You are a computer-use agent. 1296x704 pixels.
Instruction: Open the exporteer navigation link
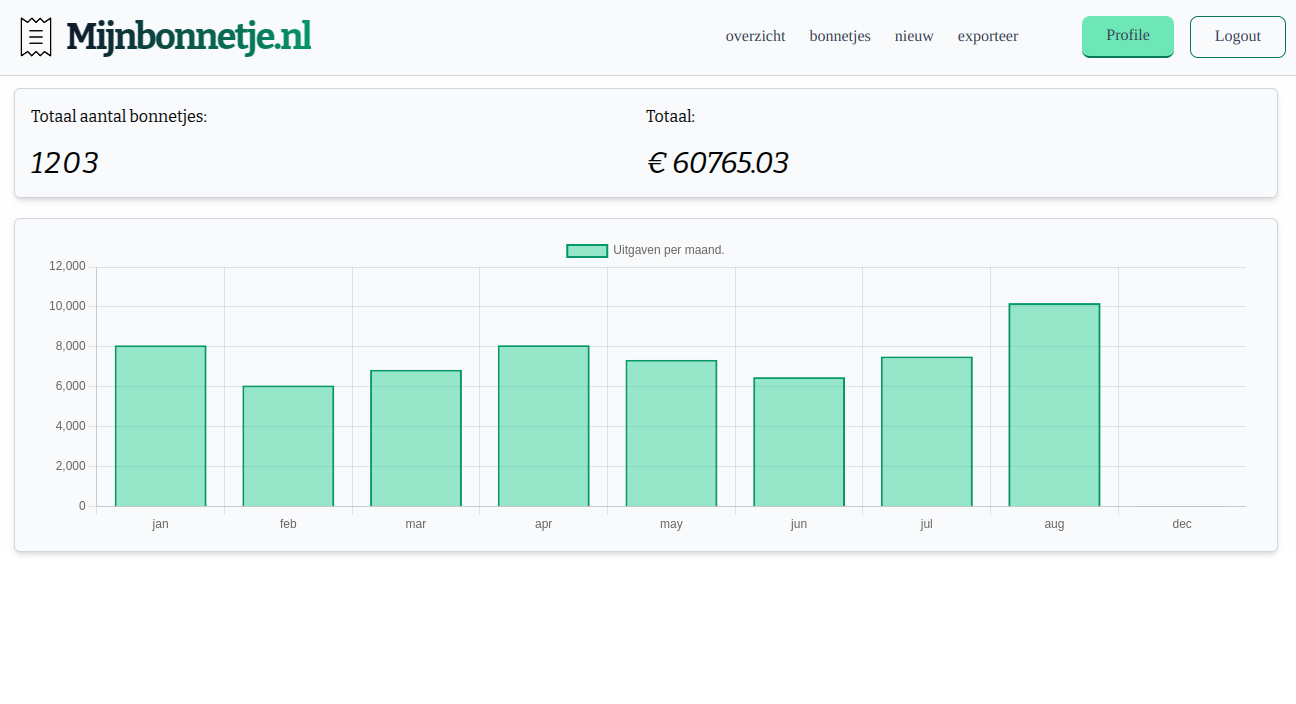[988, 36]
